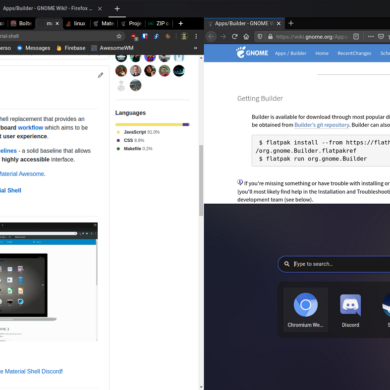Click the 'Getting Builder' heading

(x=260, y=98)
